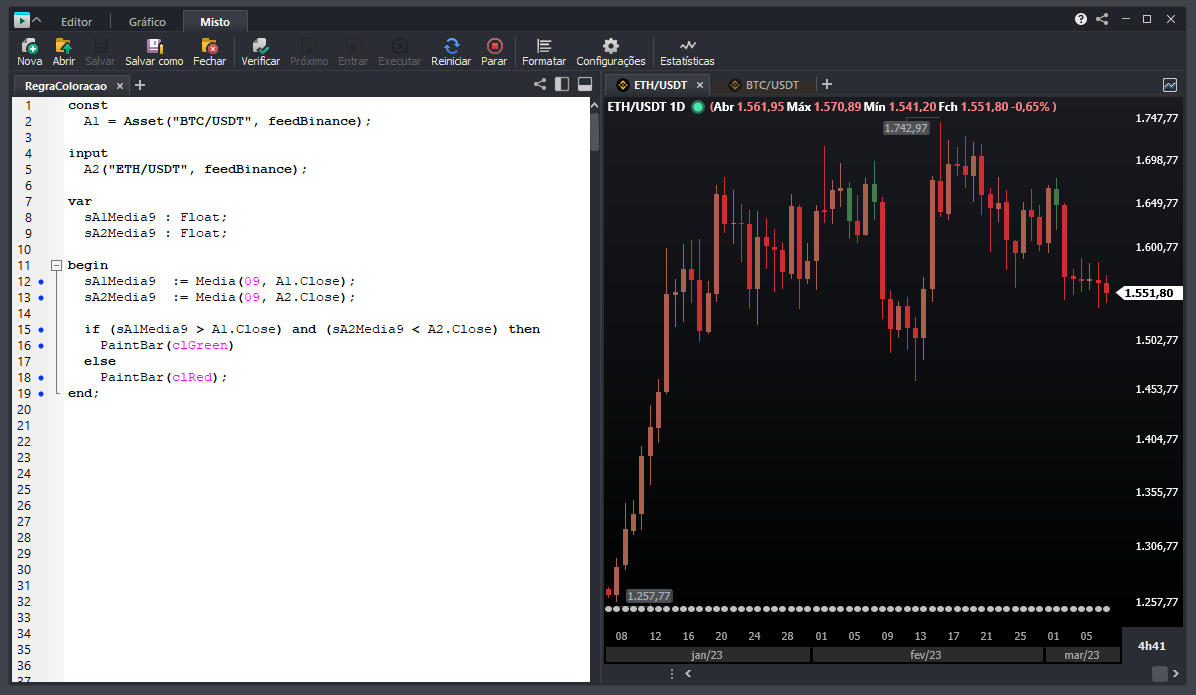
Task: Switch to the Gráfico tab
Action: 147,22
